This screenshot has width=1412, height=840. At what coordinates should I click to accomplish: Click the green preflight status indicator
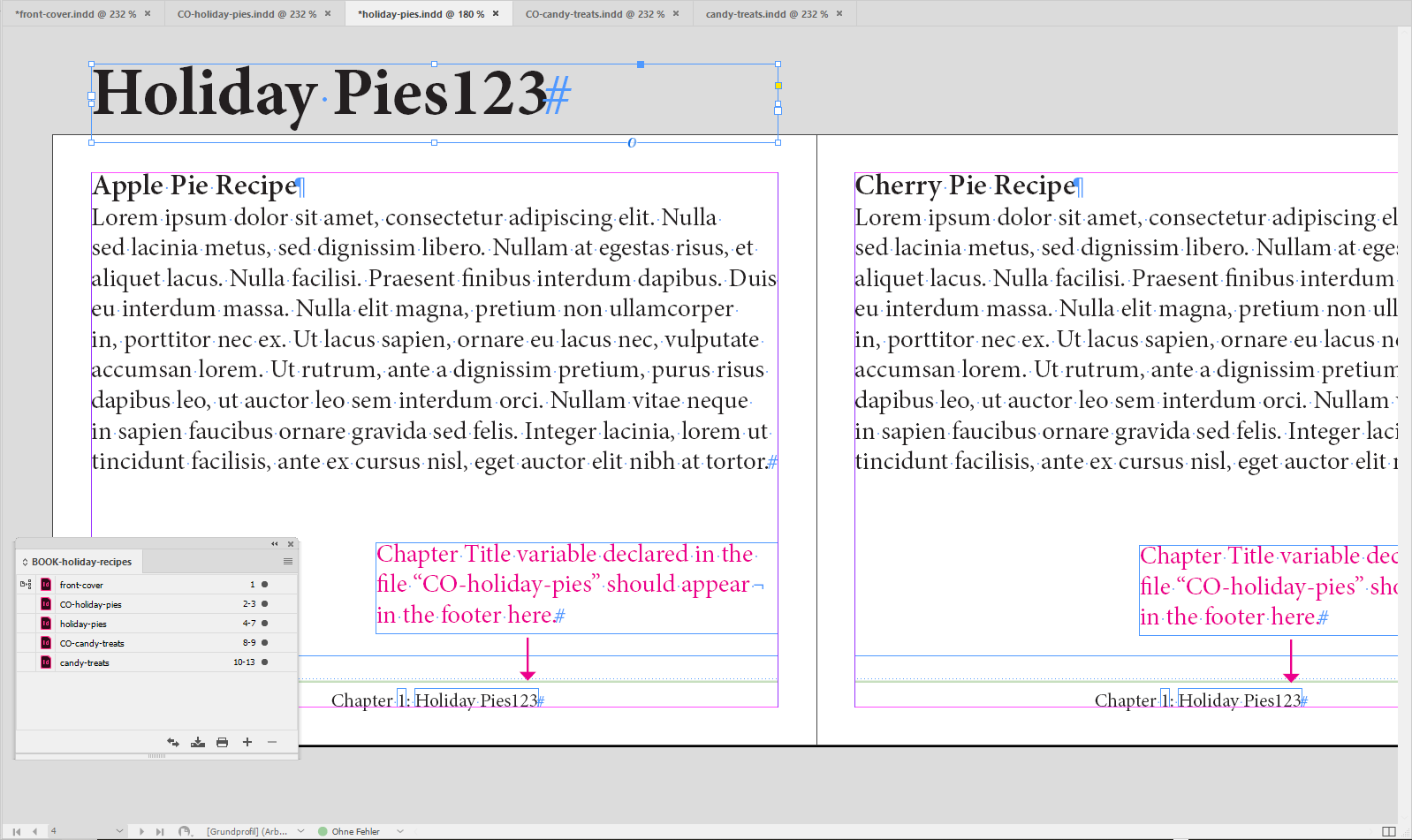click(x=323, y=831)
